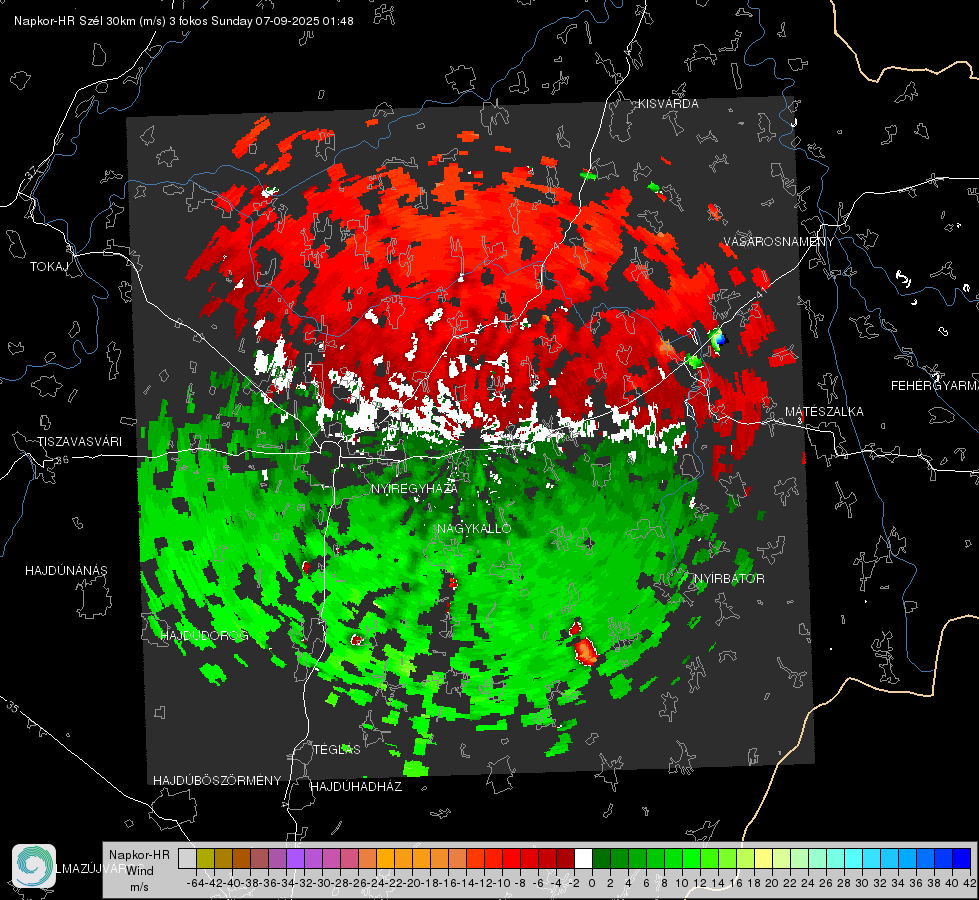Select the MÁTÉSZALKA town label
The image size is (979, 900).
click(824, 412)
